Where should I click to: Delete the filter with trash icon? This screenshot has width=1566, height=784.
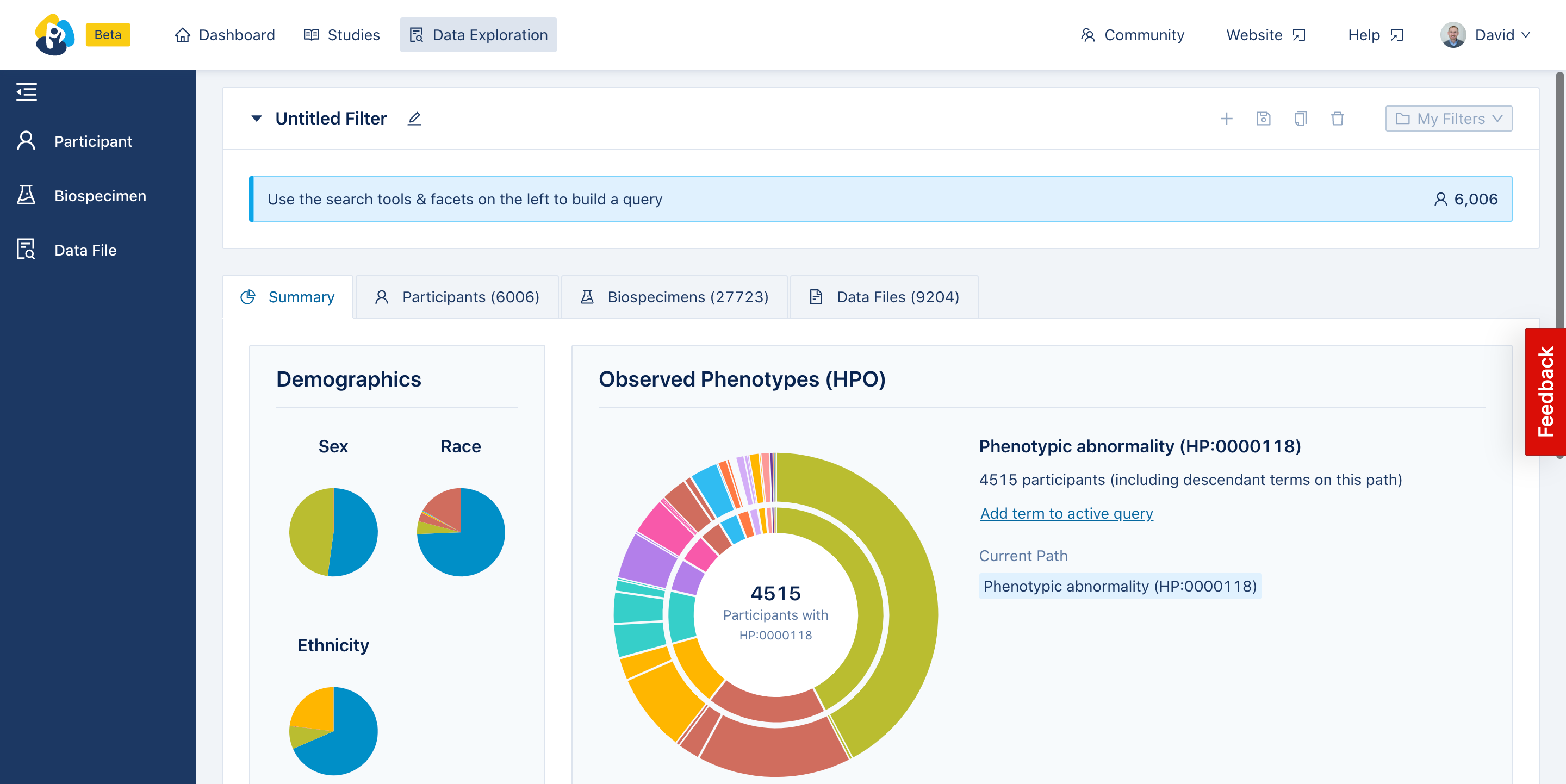click(1338, 119)
